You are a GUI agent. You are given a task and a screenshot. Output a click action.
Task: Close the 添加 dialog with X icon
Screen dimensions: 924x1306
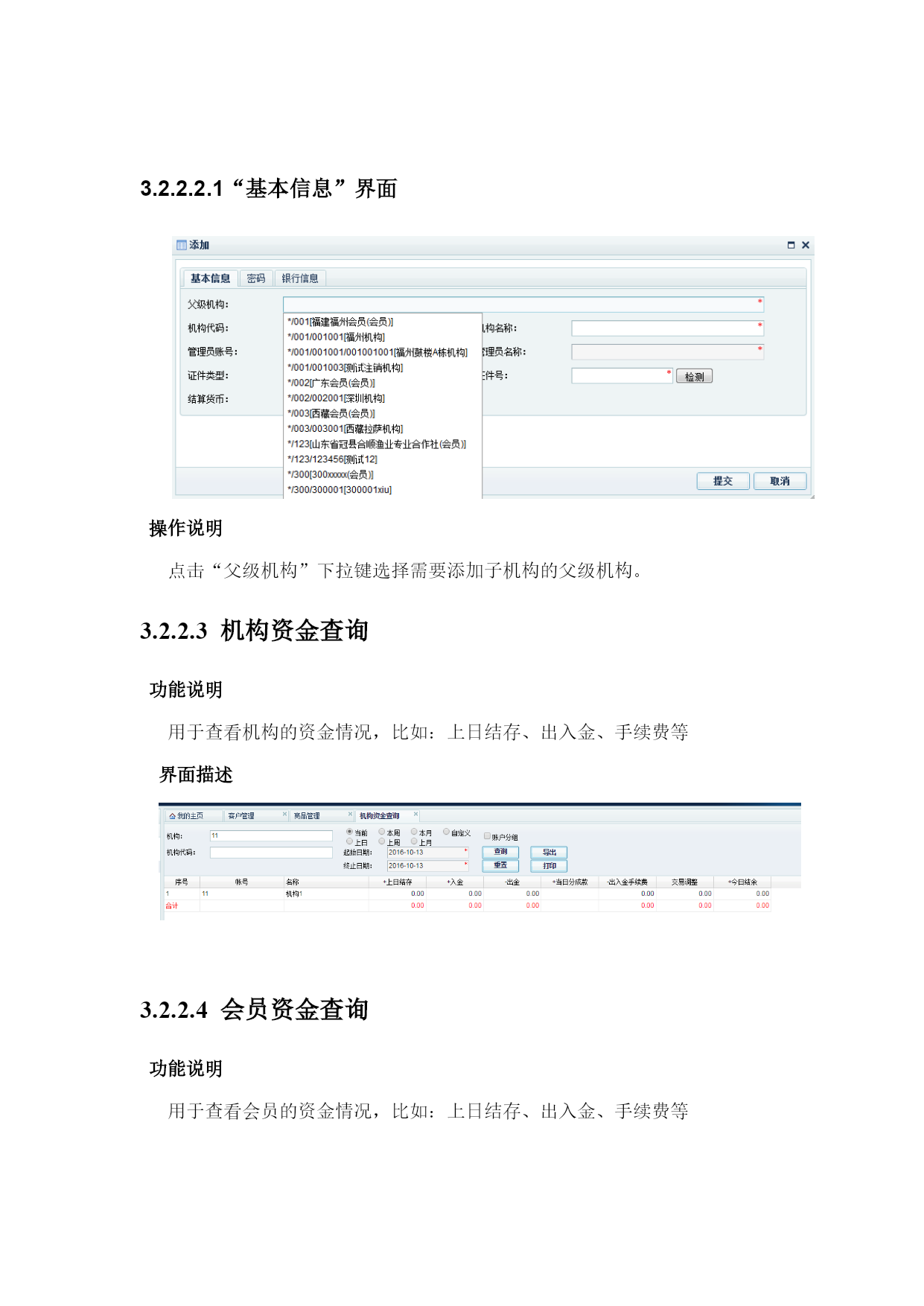(x=805, y=245)
